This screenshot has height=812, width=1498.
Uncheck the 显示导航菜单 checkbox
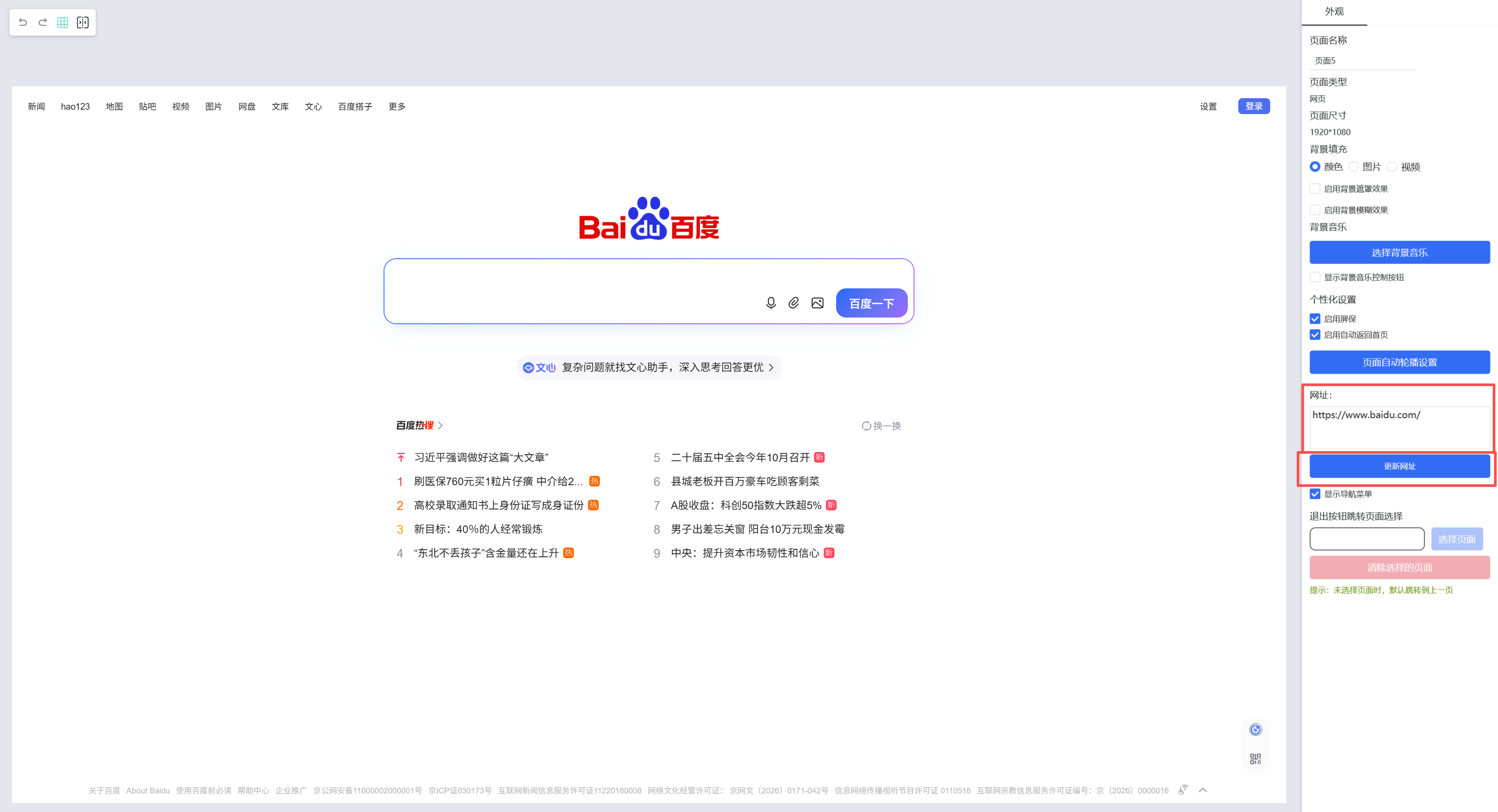pyautogui.click(x=1315, y=494)
